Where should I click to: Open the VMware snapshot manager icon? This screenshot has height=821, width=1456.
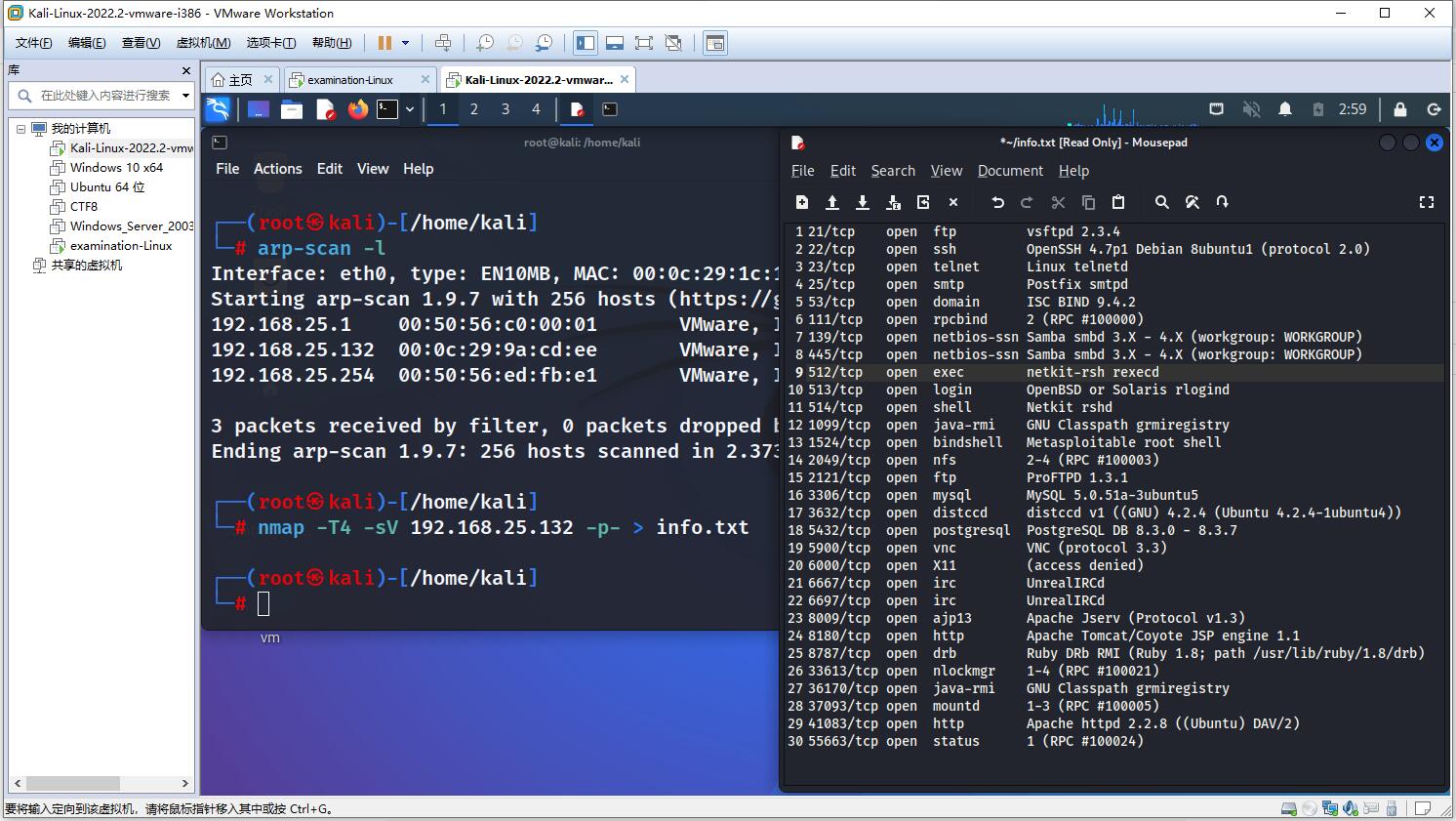point(545,43)
